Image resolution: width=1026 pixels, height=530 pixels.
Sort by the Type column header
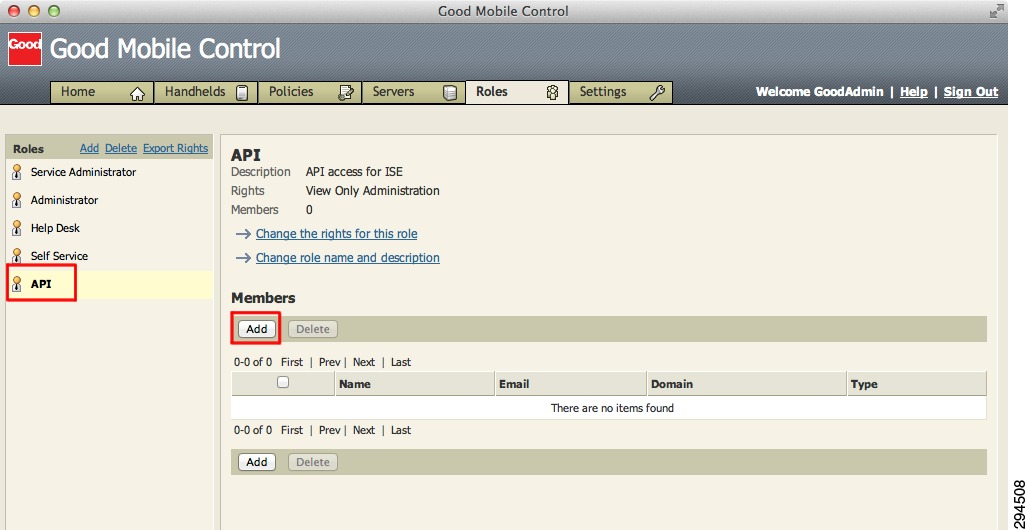point(917,384)
